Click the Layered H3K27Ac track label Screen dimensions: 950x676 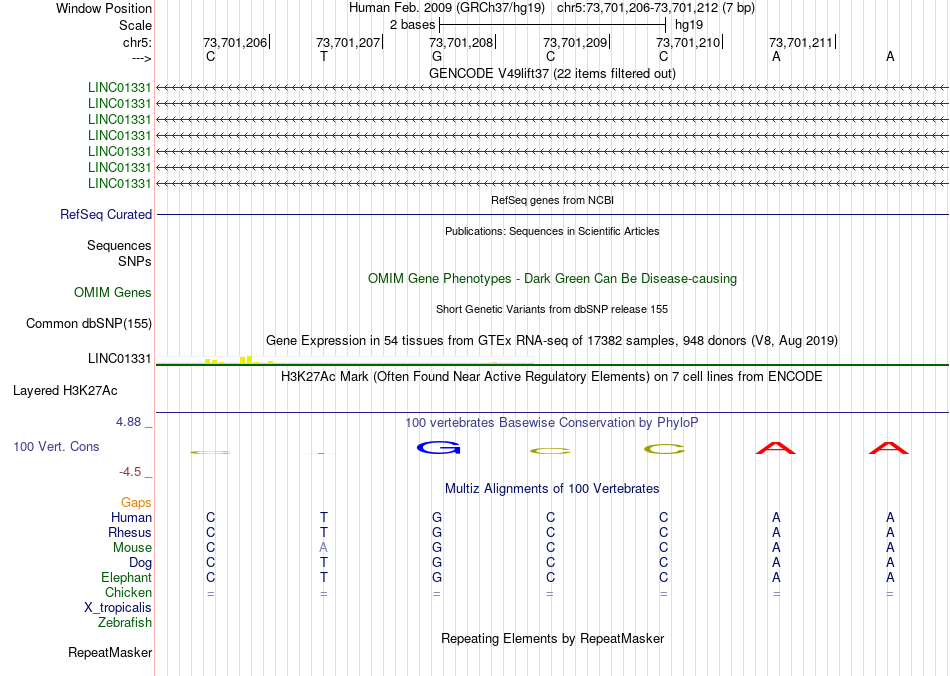[x=65, y=391]
